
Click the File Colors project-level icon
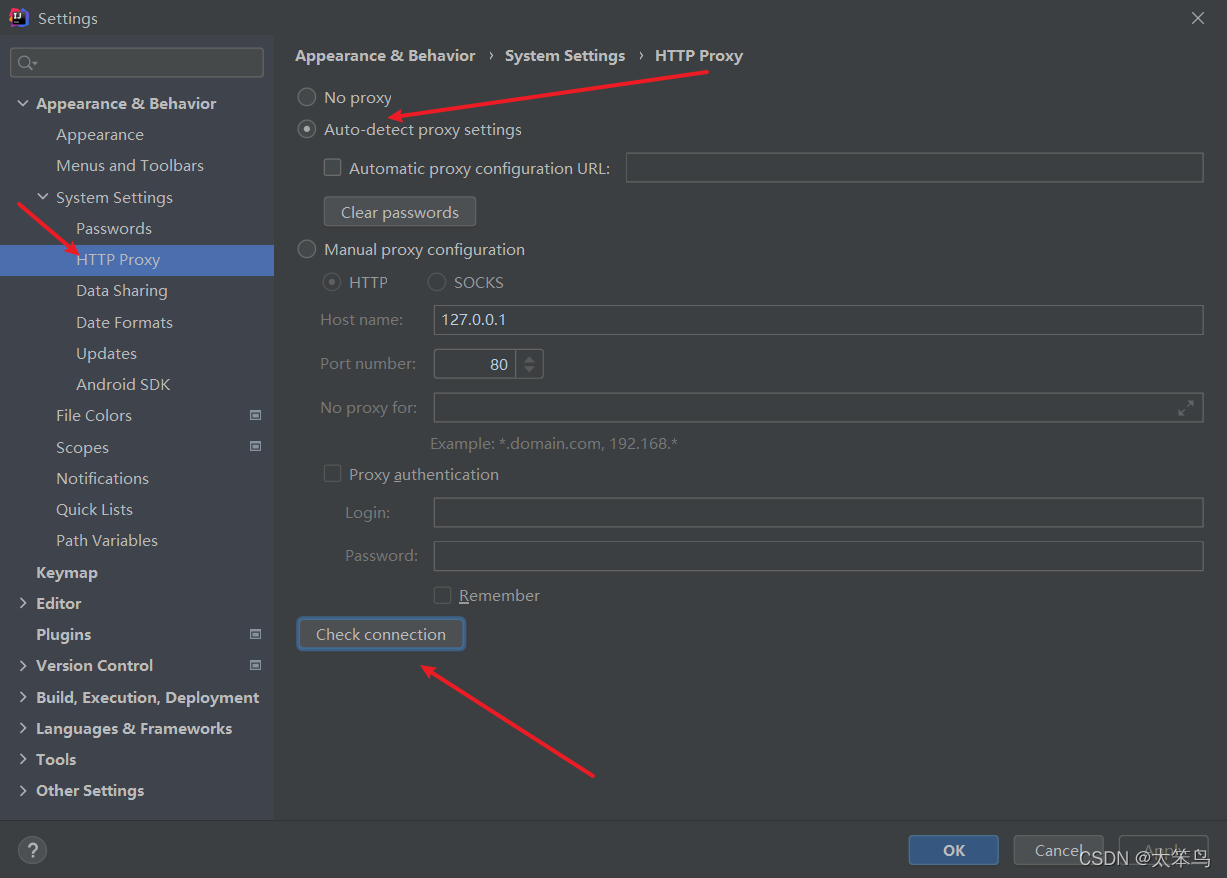(255, 415)
